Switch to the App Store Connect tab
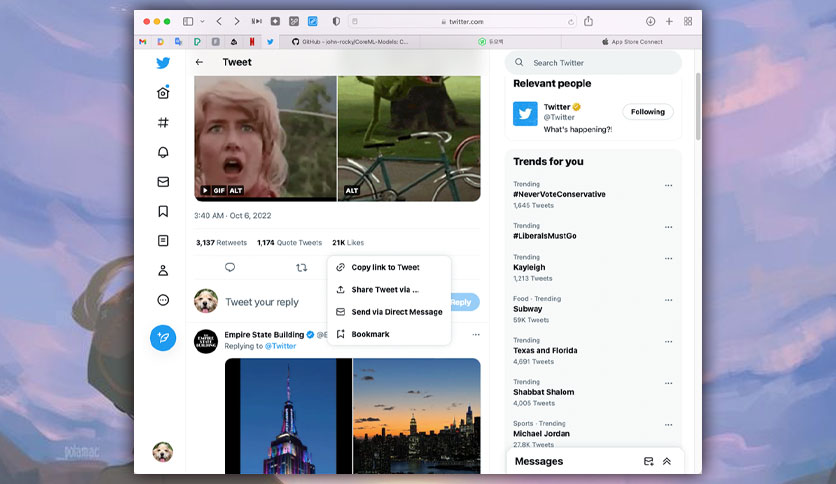Screen dimensions: 836x484 632,42
